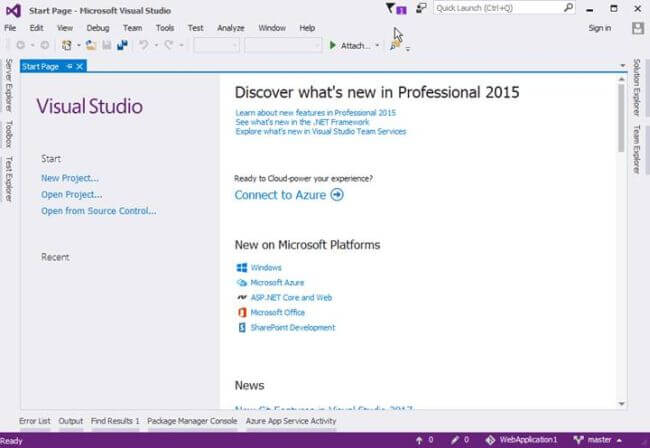Image resolution: width=650 pixels, height=448 pixels.
Task: Click the Find in Files toolbar icon
Action: coord(395,45)
